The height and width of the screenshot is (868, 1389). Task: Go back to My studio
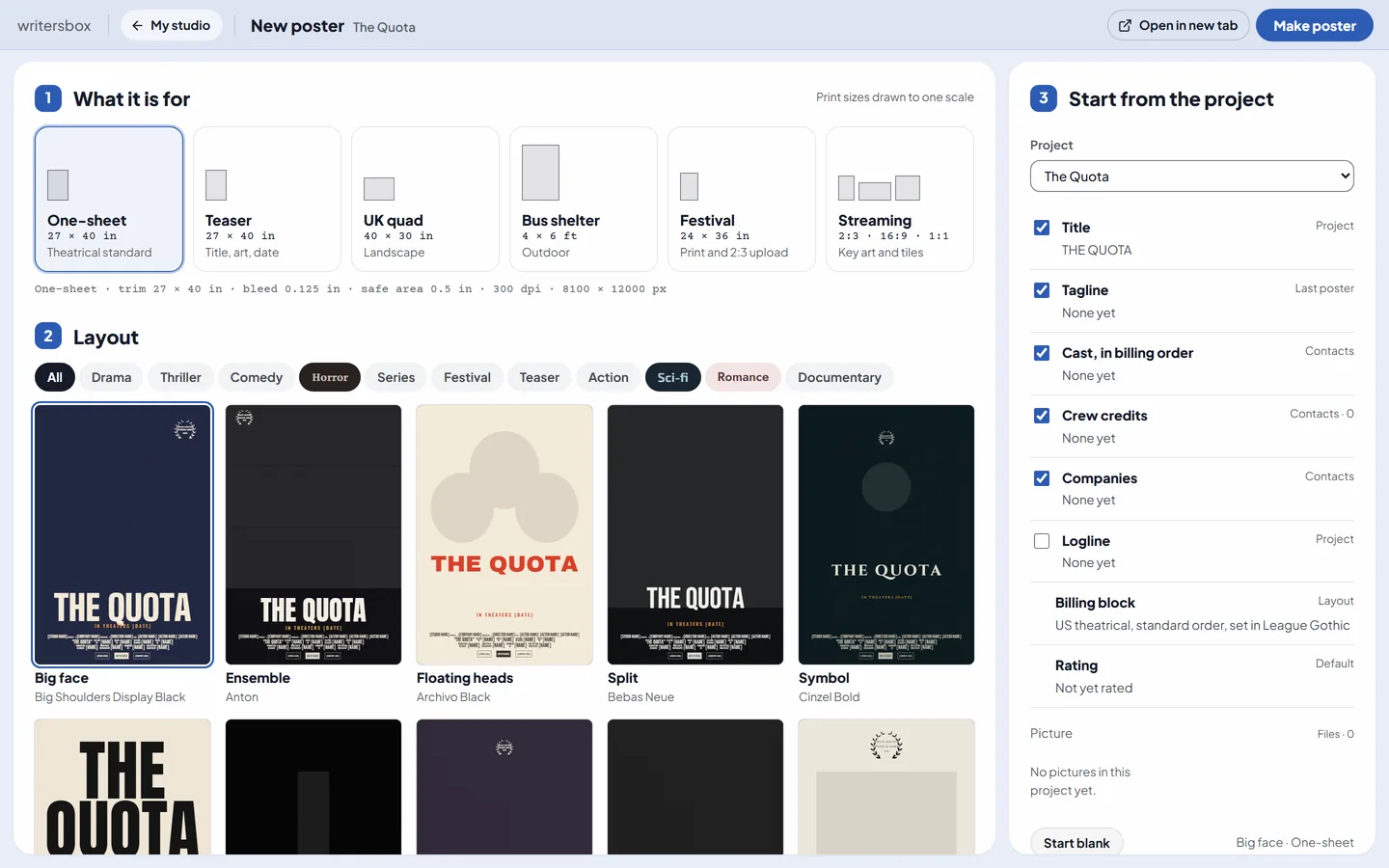pyautogui.click(x=172, y=26)
